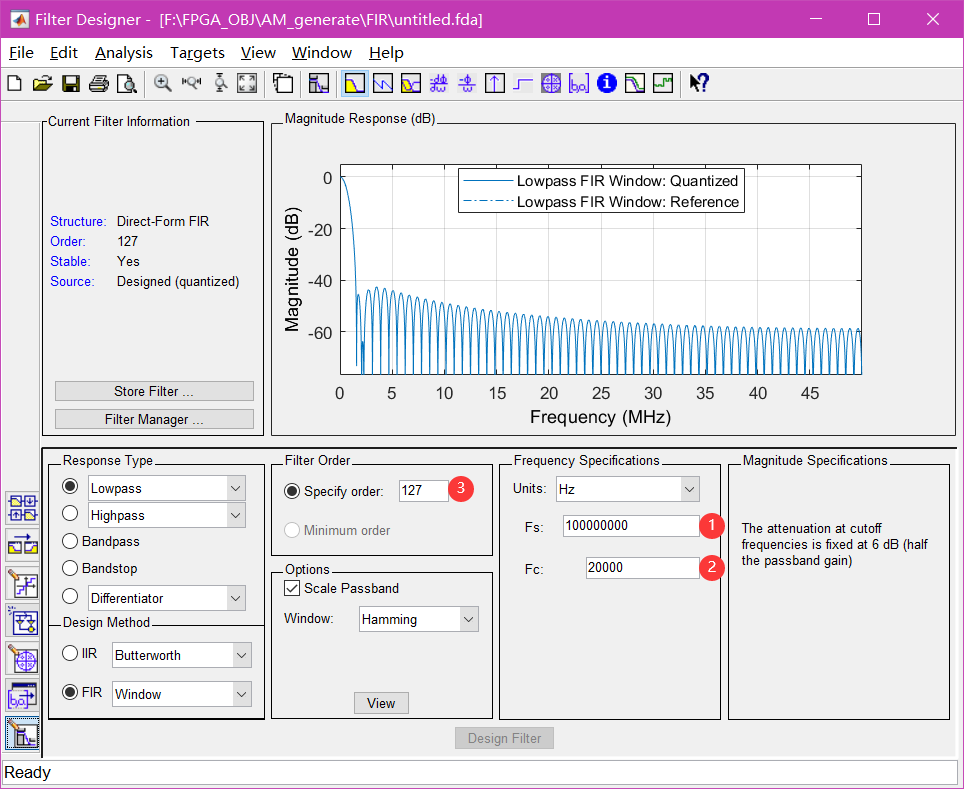The image size is (964, 789).
Task: Show Filter Information
Action: tap(607, 83)
